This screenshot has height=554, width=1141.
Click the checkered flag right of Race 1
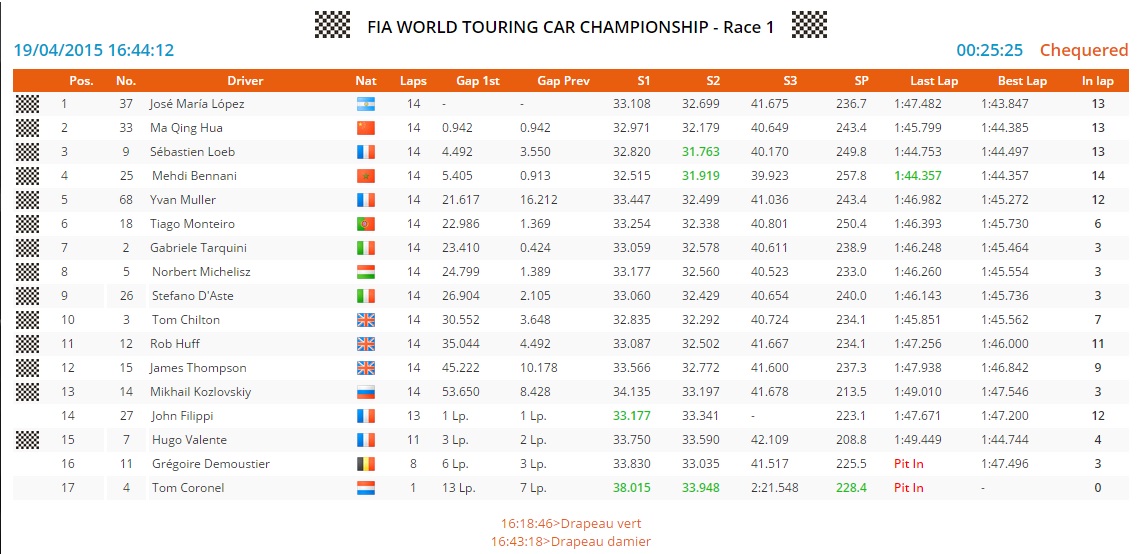pos(808,26)
